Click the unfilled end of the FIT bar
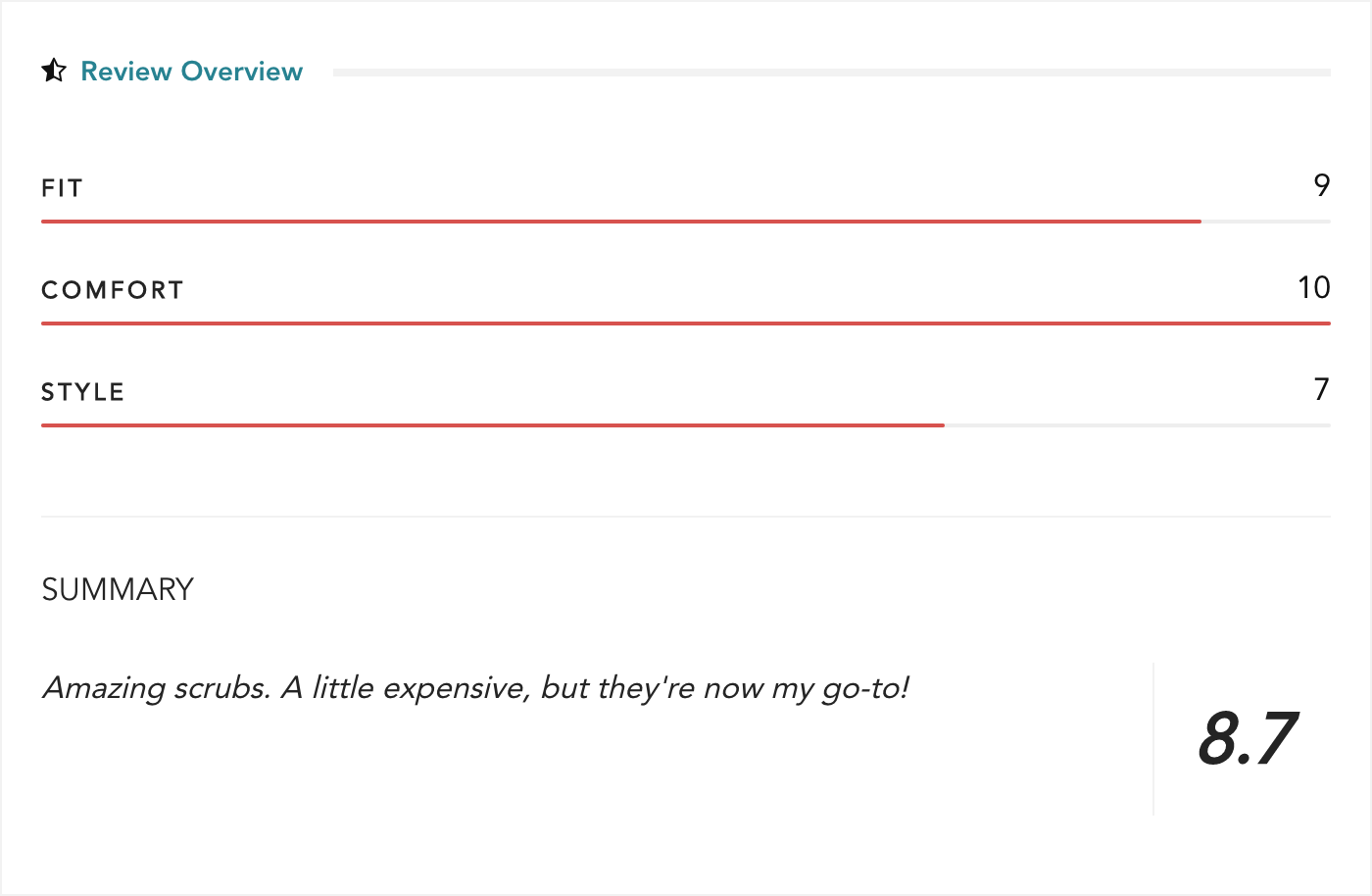 coord(1266,222)
